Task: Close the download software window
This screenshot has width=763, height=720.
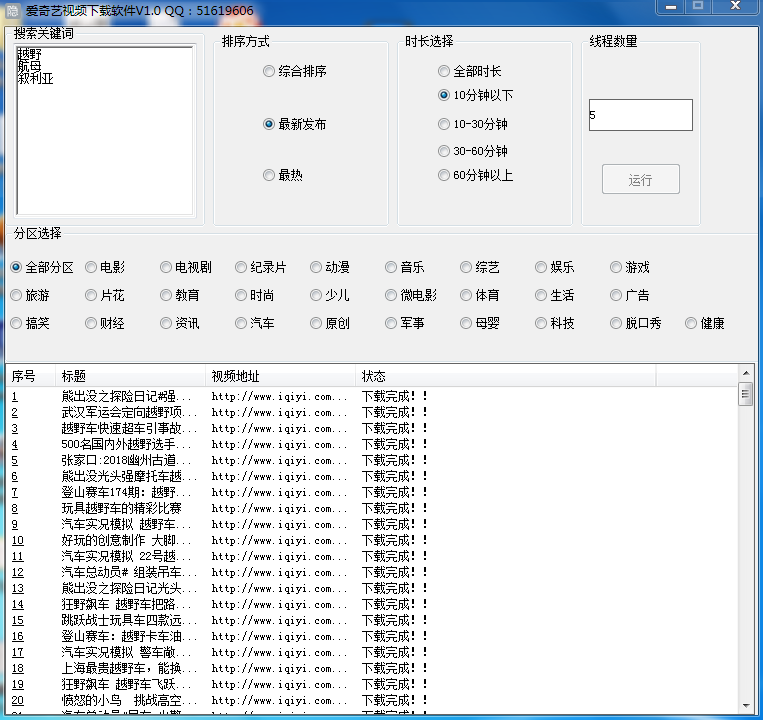Action: [x=735, y=6]
